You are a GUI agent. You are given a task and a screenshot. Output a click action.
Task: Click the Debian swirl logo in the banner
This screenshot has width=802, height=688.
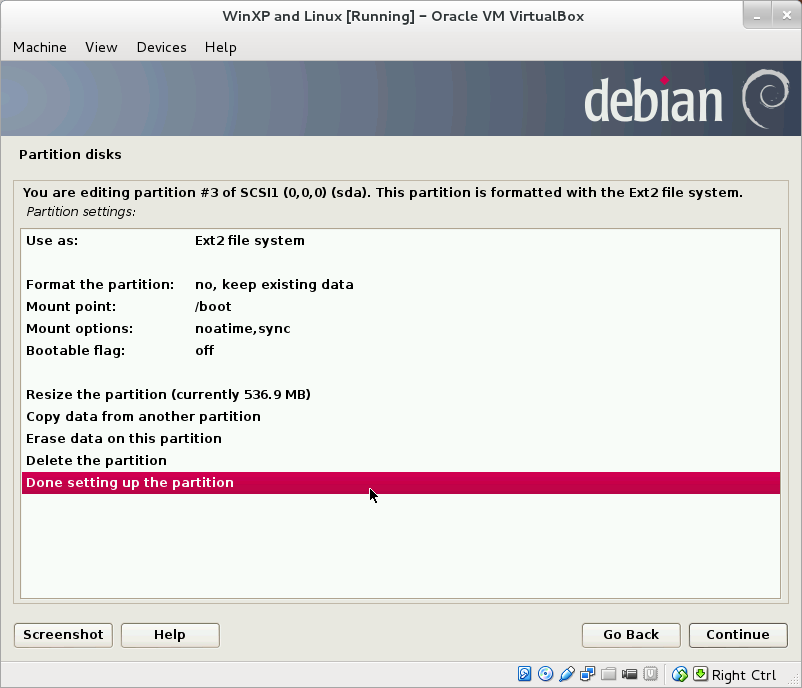(765, 98)
